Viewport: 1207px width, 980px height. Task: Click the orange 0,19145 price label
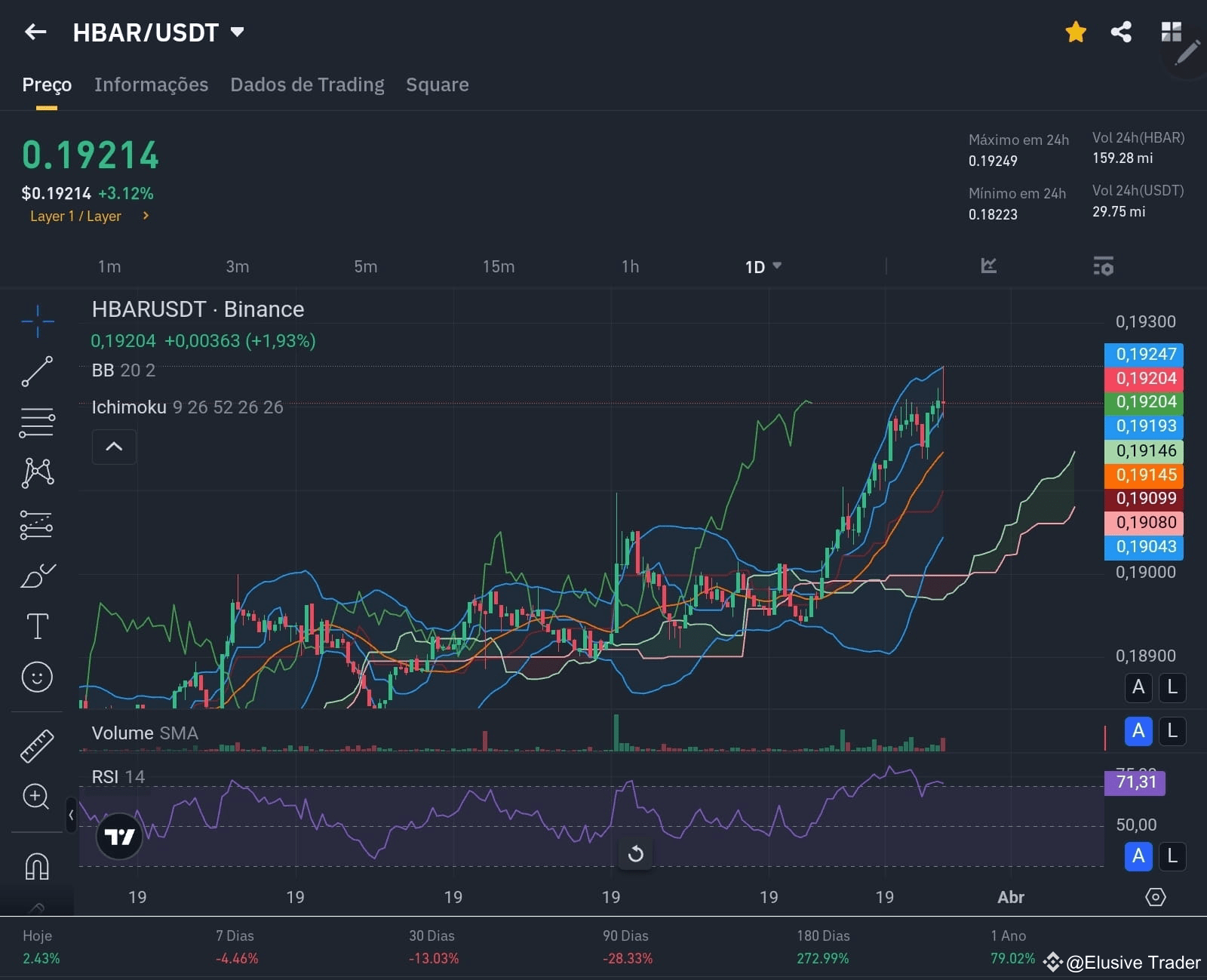tap(1144, 475)
